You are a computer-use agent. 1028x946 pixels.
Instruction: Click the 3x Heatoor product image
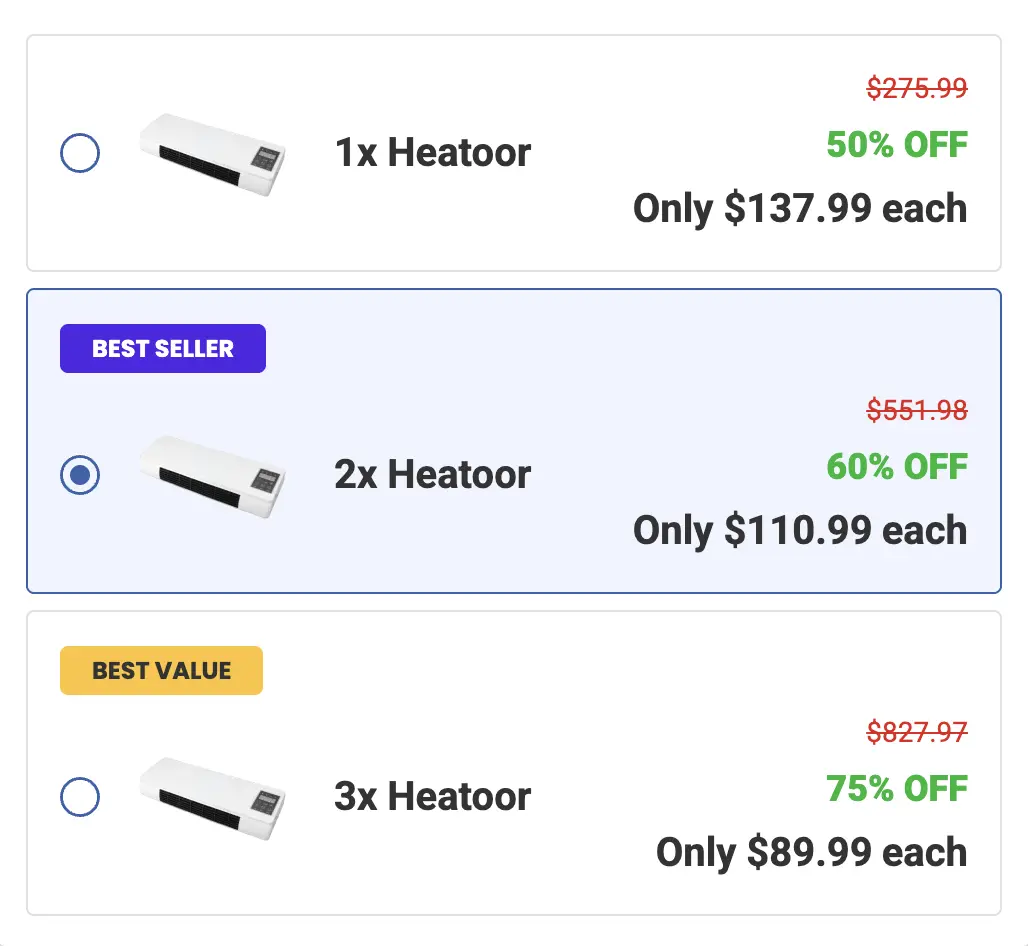coord(211,798)
